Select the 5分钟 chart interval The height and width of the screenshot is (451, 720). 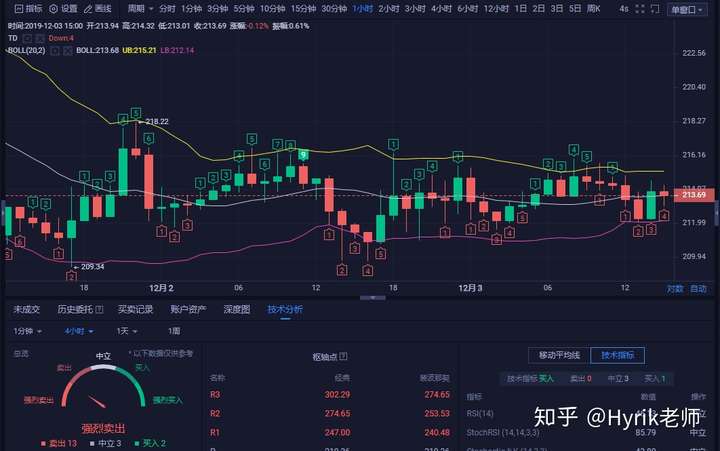244,8
